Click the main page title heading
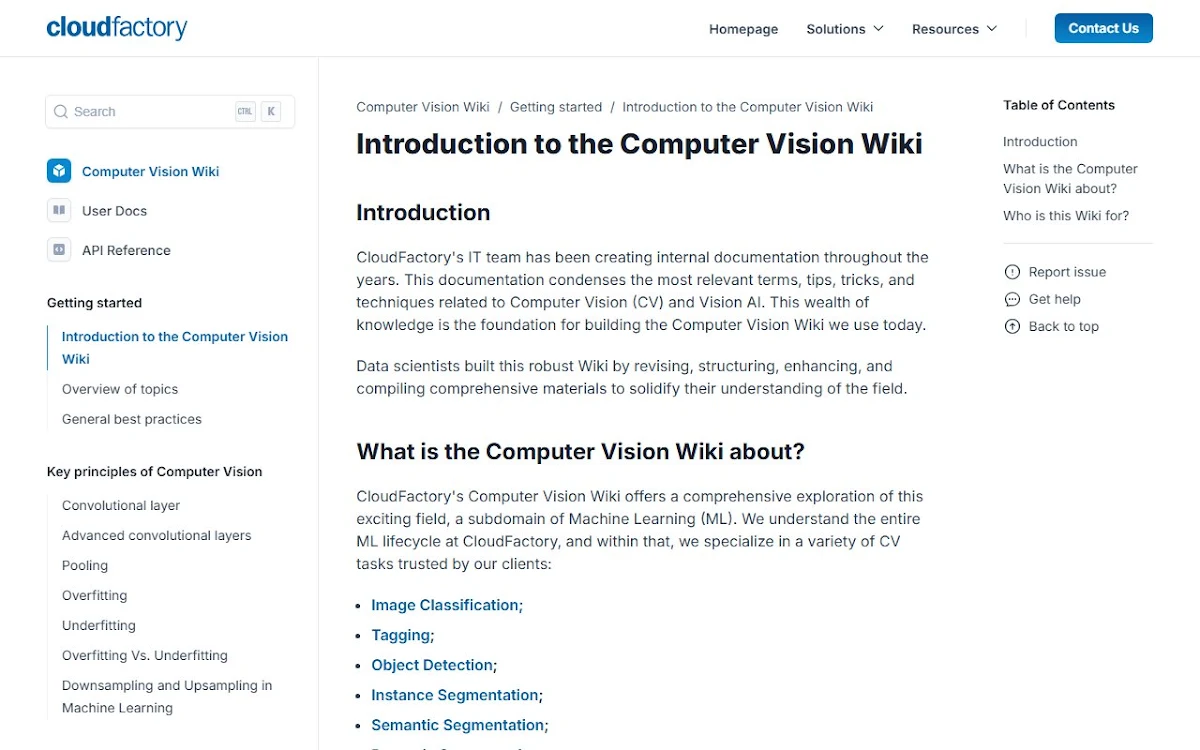Screen dimensions: 1200x750 click(x=639, y=144)
